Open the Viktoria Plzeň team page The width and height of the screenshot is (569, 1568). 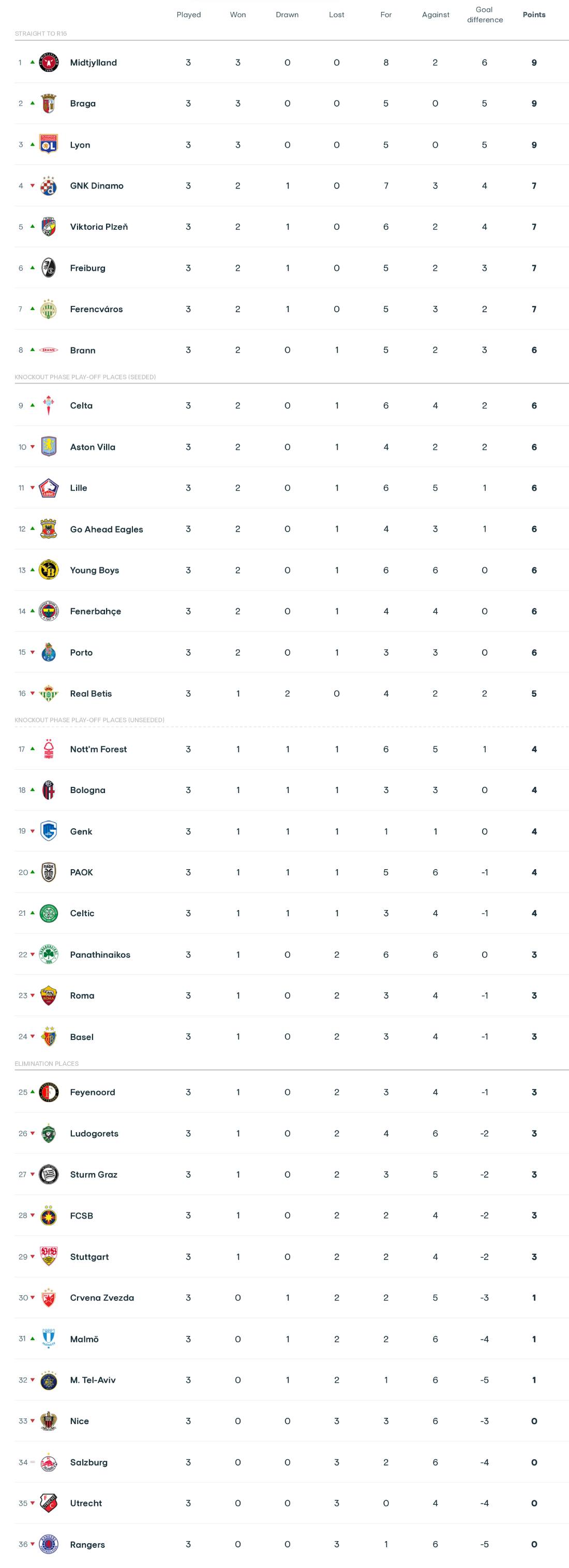(x=99, y=227)
